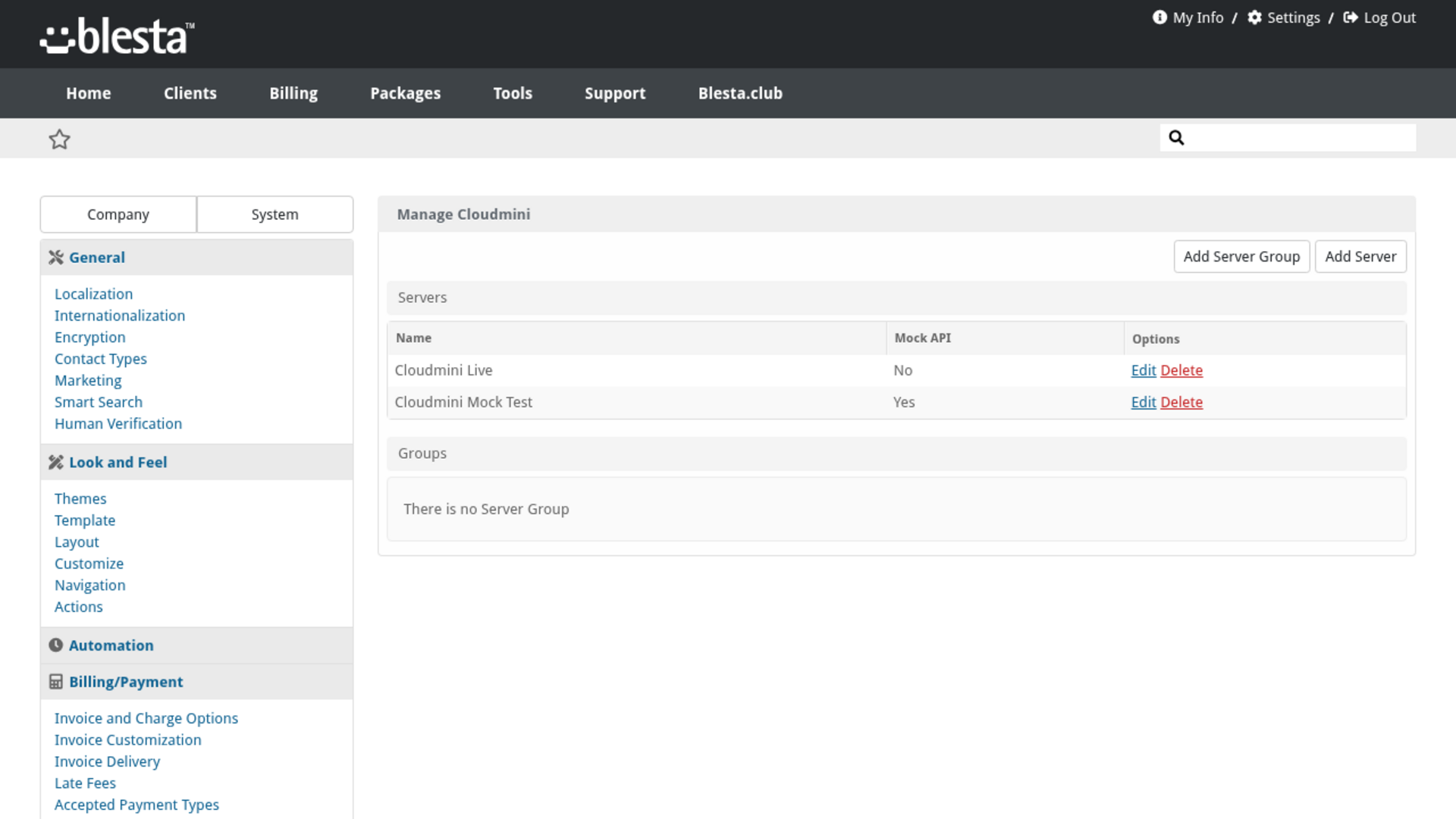The image size is (1456, 819).
Task: Open the Billing menu
Action: tap(293, 93)
